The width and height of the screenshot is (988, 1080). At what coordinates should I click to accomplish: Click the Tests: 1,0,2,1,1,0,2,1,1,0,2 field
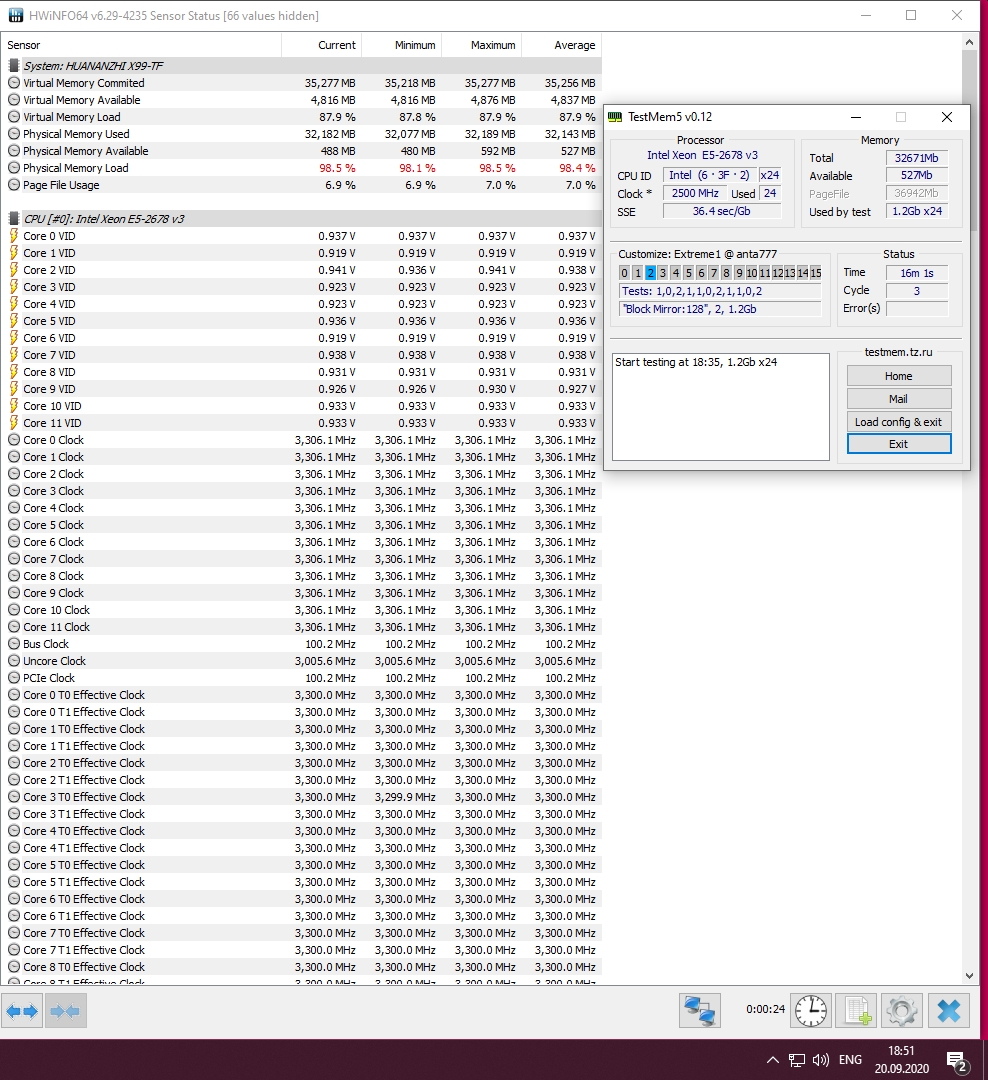point(721,291)
